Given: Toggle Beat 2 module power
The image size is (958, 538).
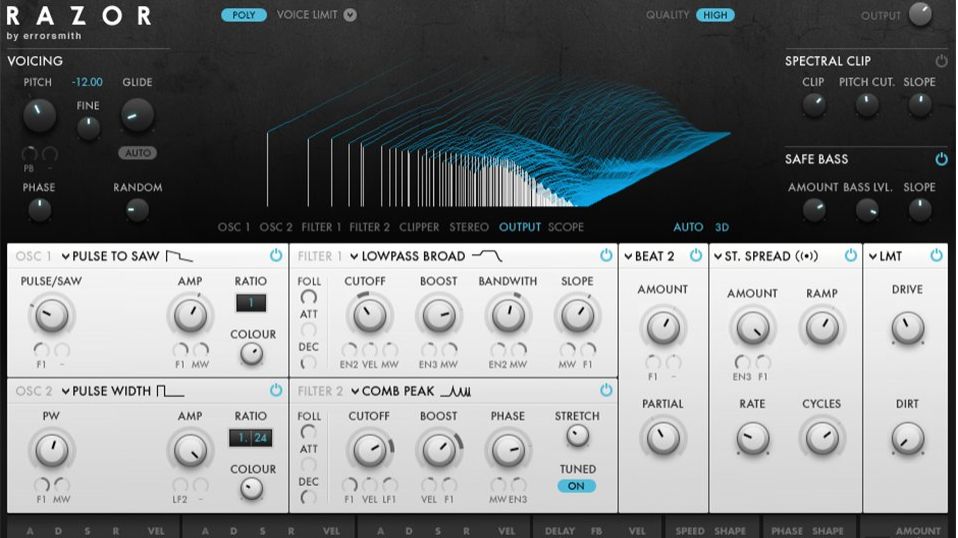Looking at the screenshot, I should 696,255.
